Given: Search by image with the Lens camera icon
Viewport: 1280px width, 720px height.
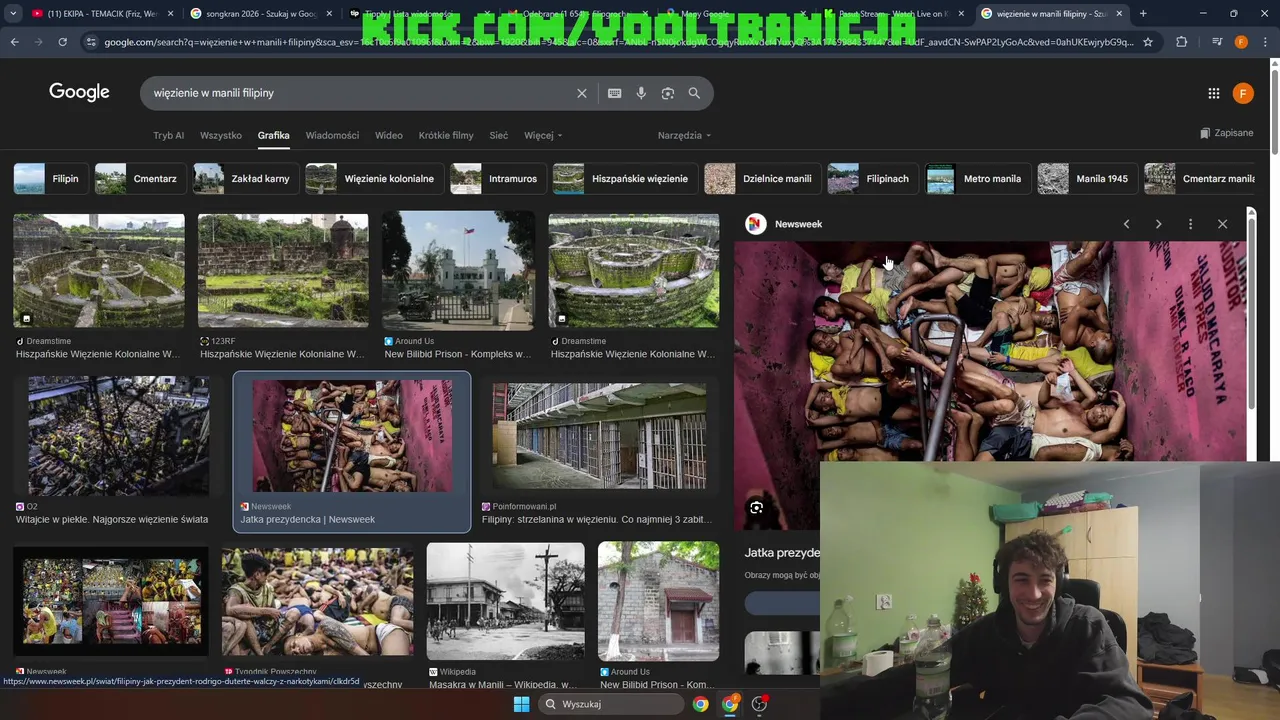Looking at the screenshot, I should point(668,93).
